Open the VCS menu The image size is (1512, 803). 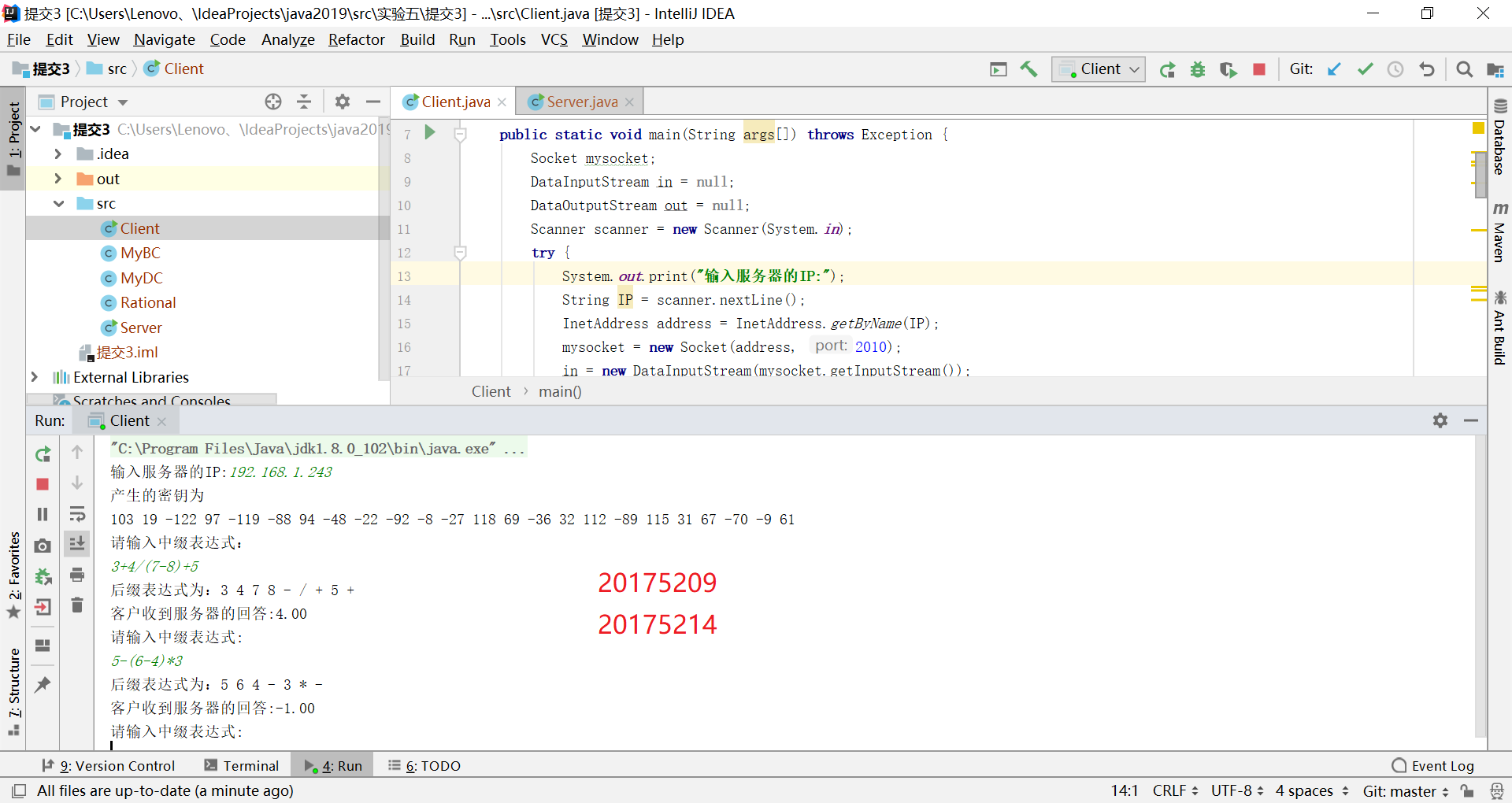[x=554, y=39]
